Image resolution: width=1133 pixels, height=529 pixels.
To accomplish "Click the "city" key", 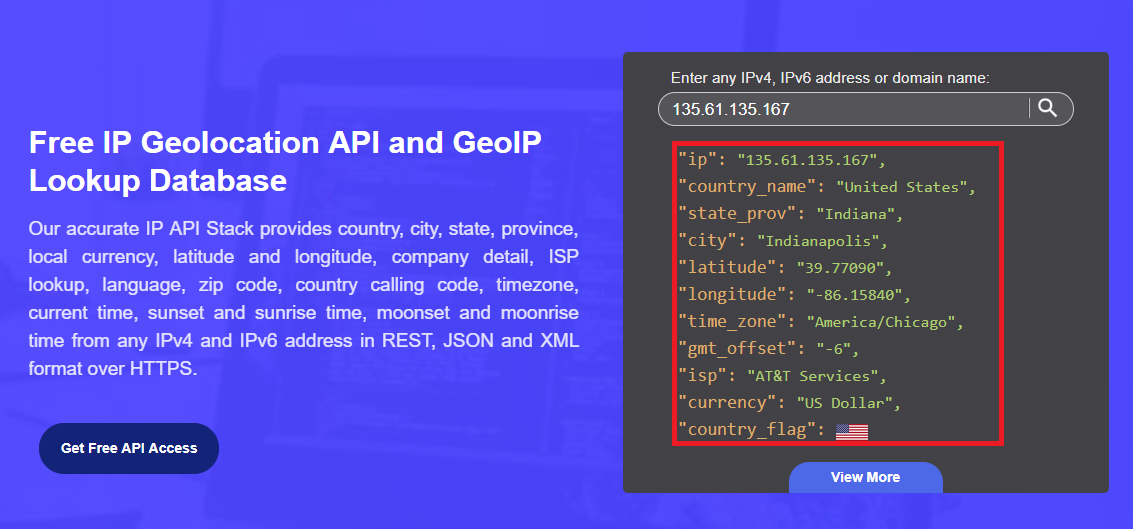I will pyautogui.click(x=710, y=240).
